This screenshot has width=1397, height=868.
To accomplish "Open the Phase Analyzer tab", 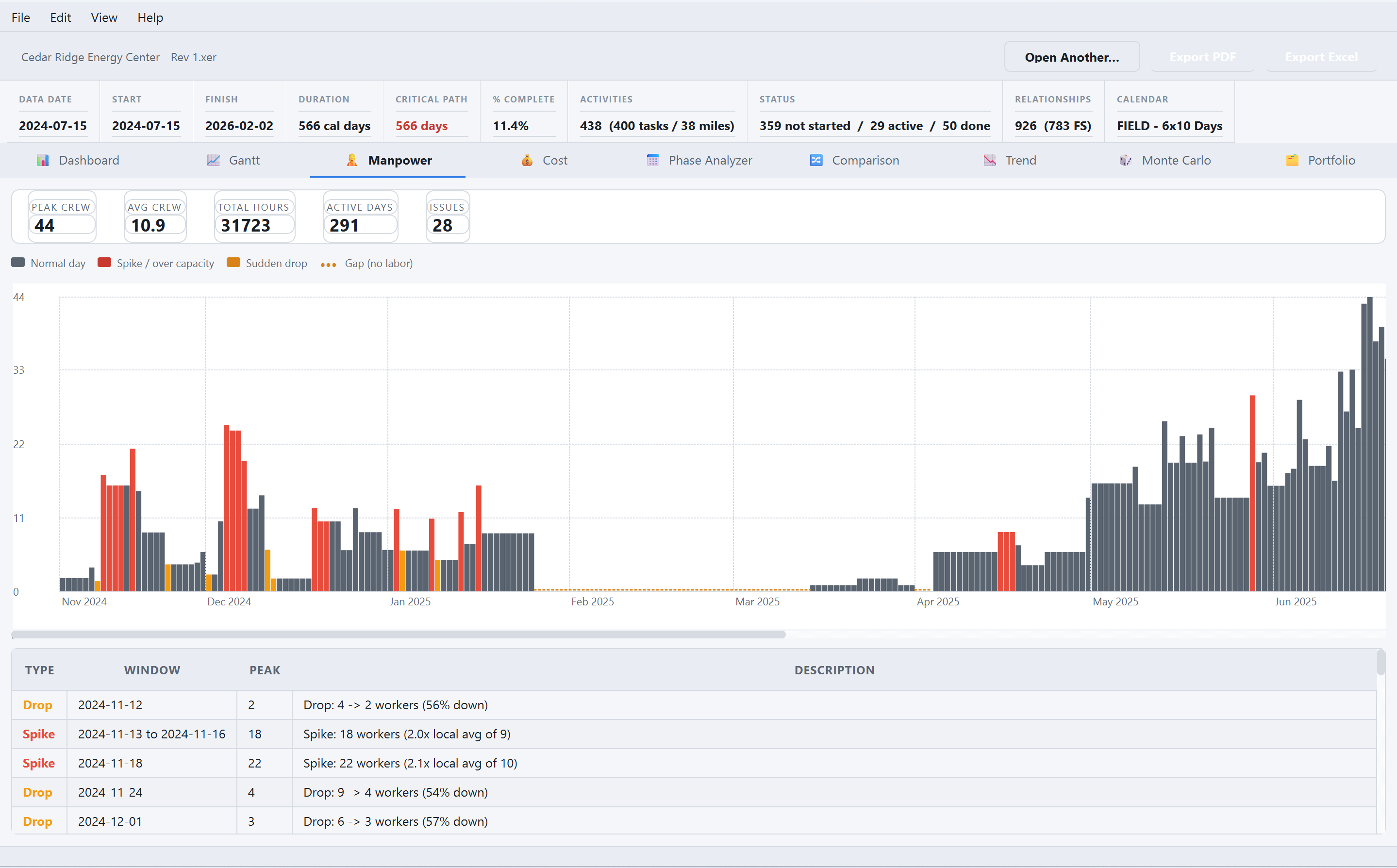I will [x=699, y=160].
